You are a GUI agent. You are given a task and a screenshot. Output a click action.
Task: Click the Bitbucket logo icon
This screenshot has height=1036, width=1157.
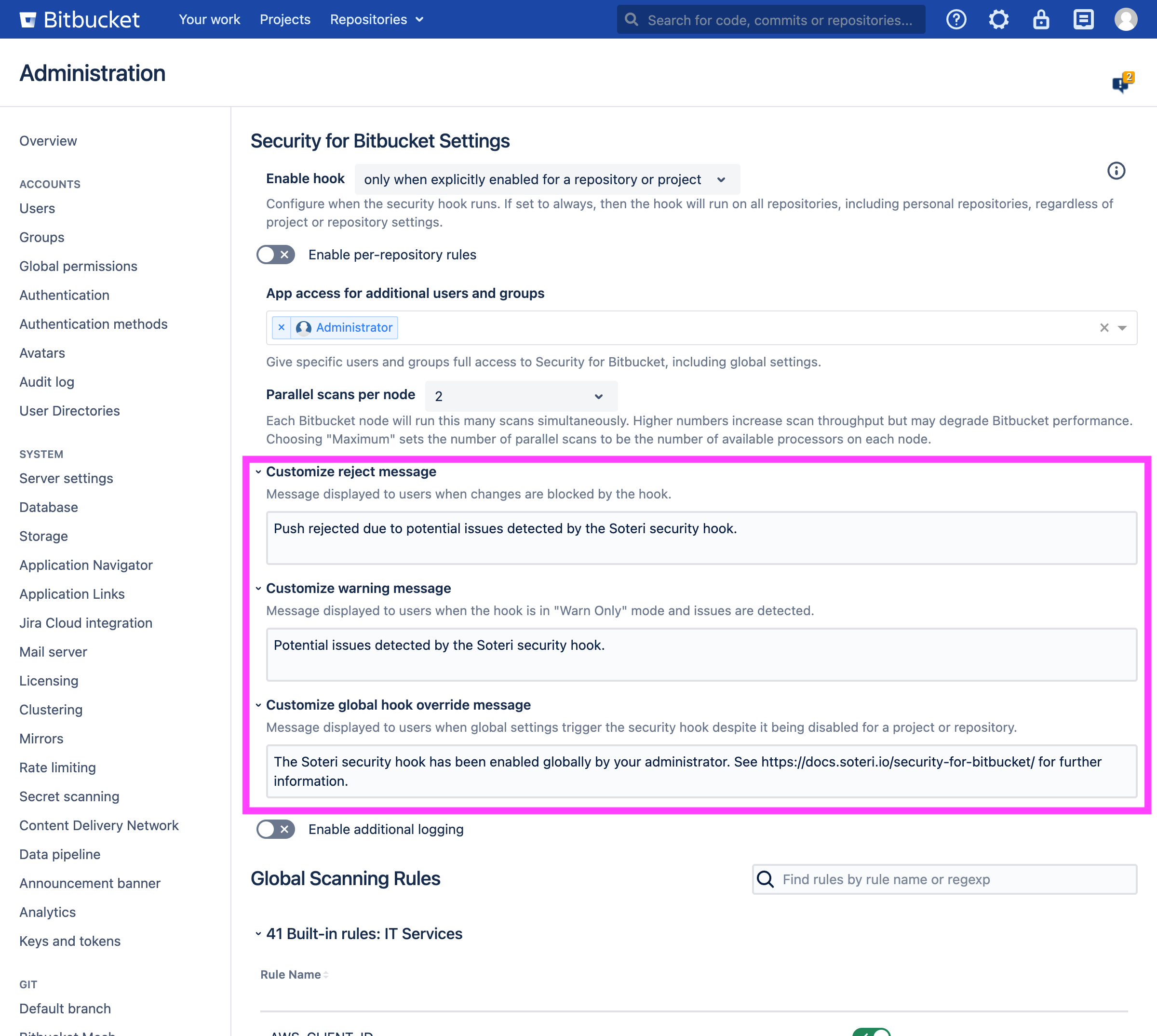[28, 20]
